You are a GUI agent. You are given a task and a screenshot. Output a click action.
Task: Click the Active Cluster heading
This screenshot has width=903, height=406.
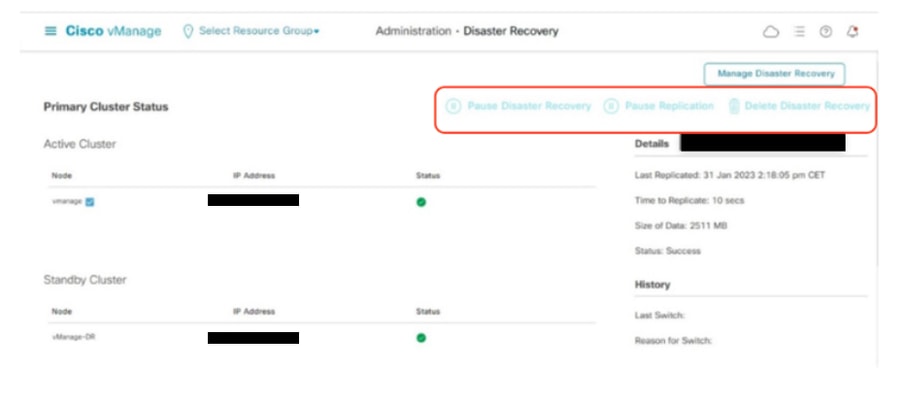(x=79, y=144)
